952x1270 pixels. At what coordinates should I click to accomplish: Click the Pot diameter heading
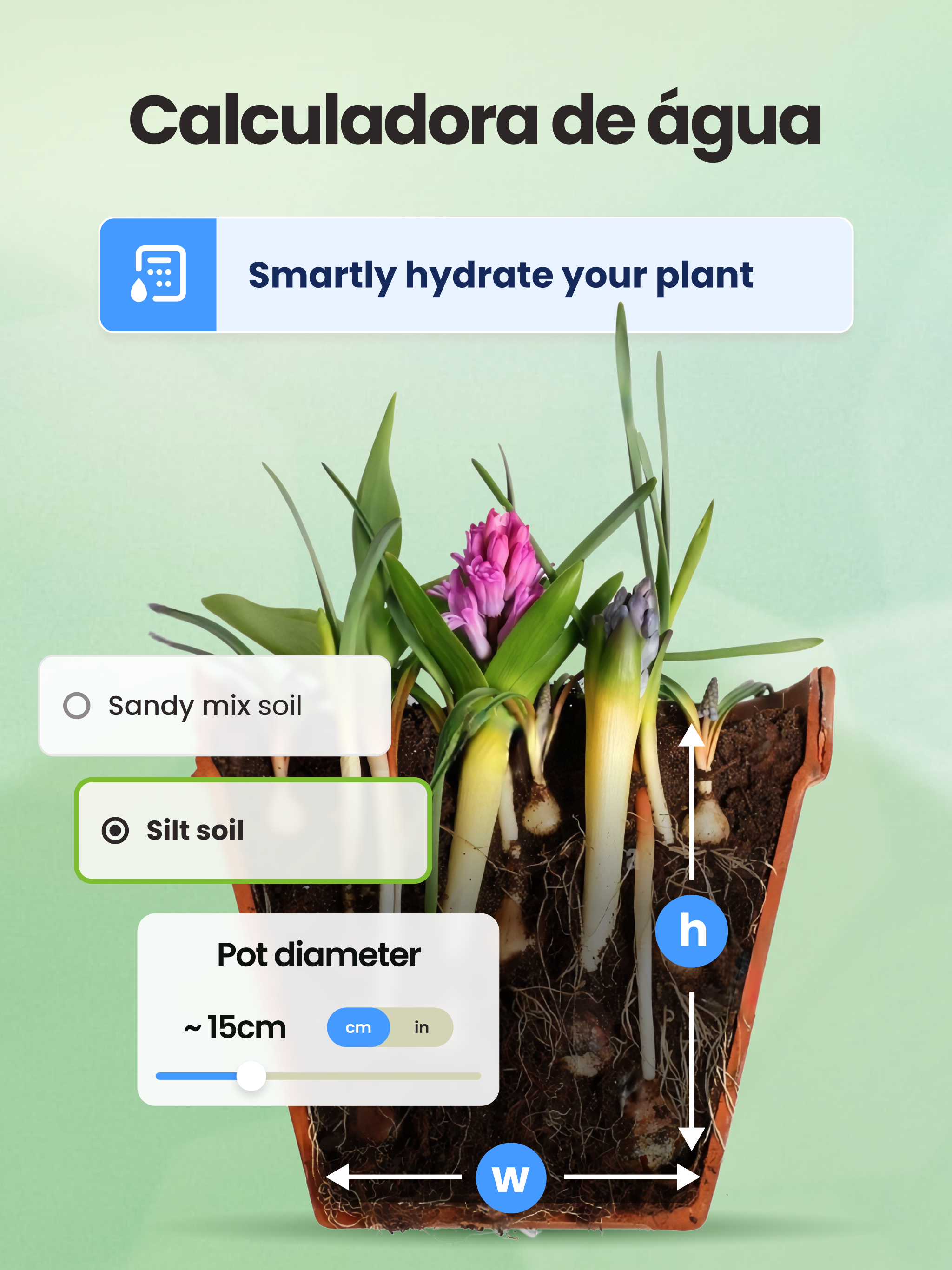pyautogui.click(x=319, y=955)
